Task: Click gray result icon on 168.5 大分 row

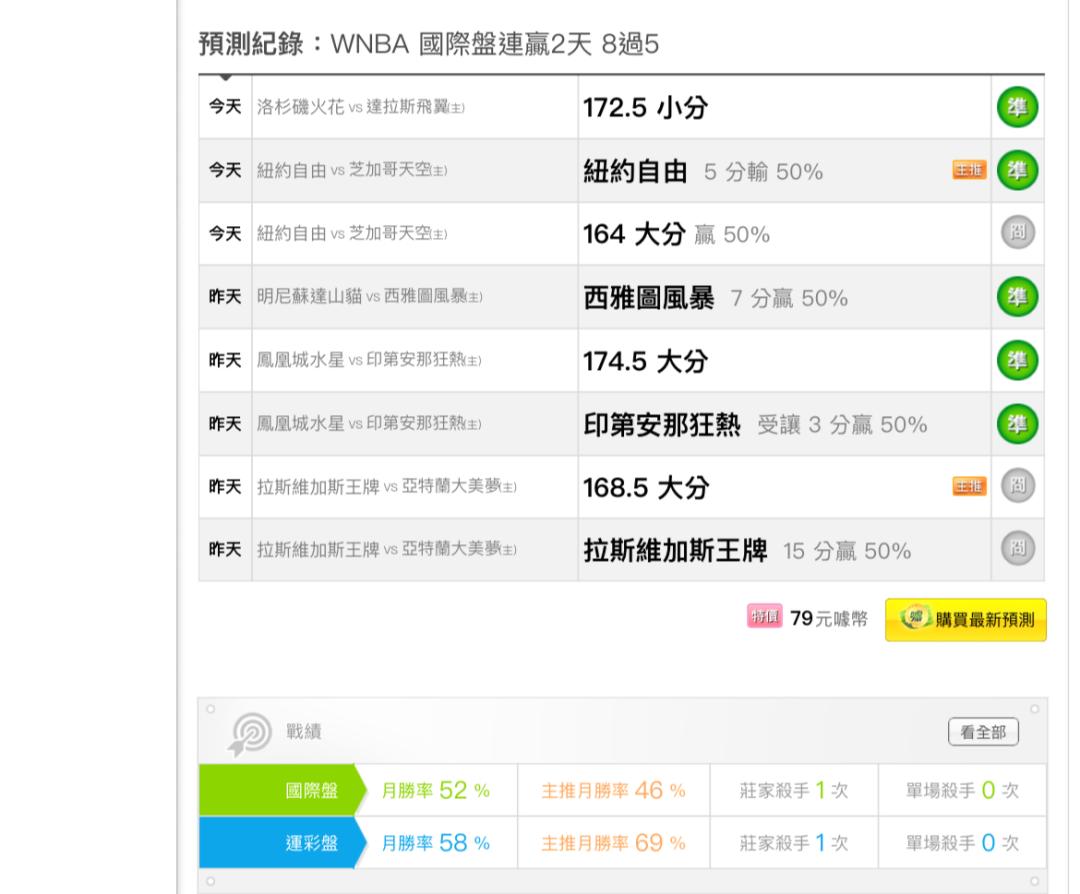Action: point(1017,486)
